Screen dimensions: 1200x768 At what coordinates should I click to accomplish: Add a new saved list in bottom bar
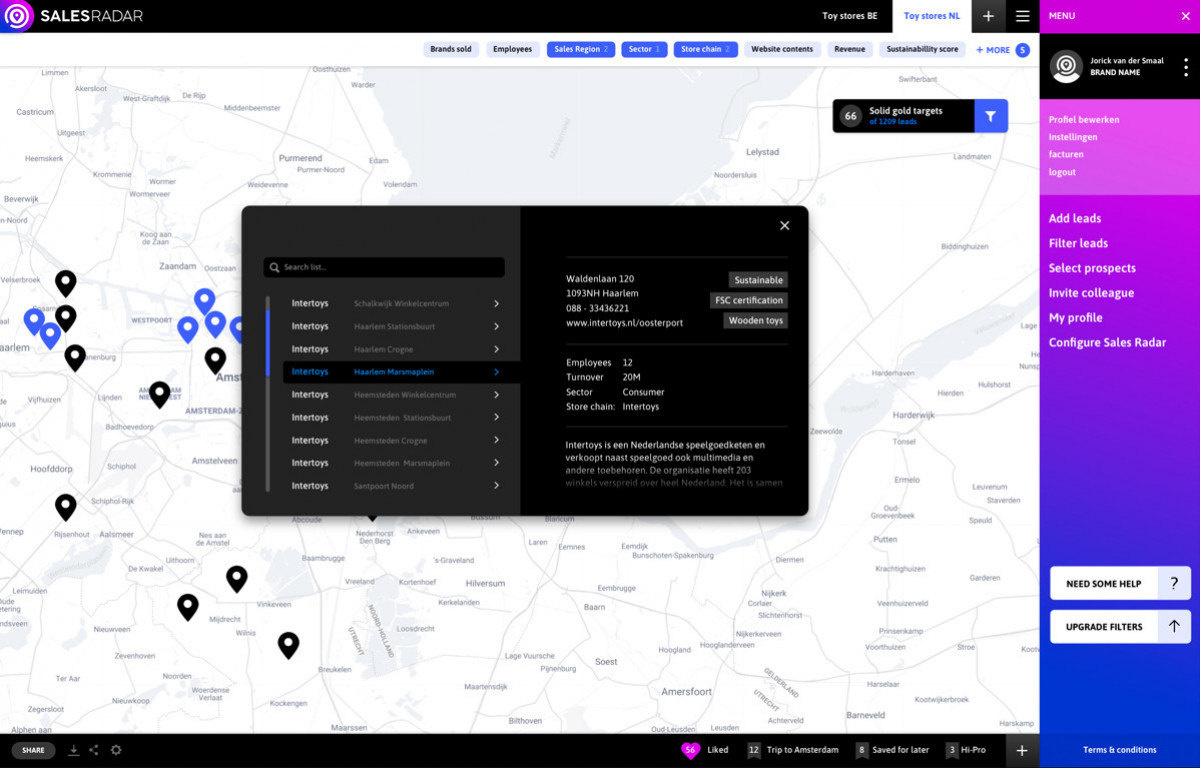pyautogui.click(x=1022, y=750)
